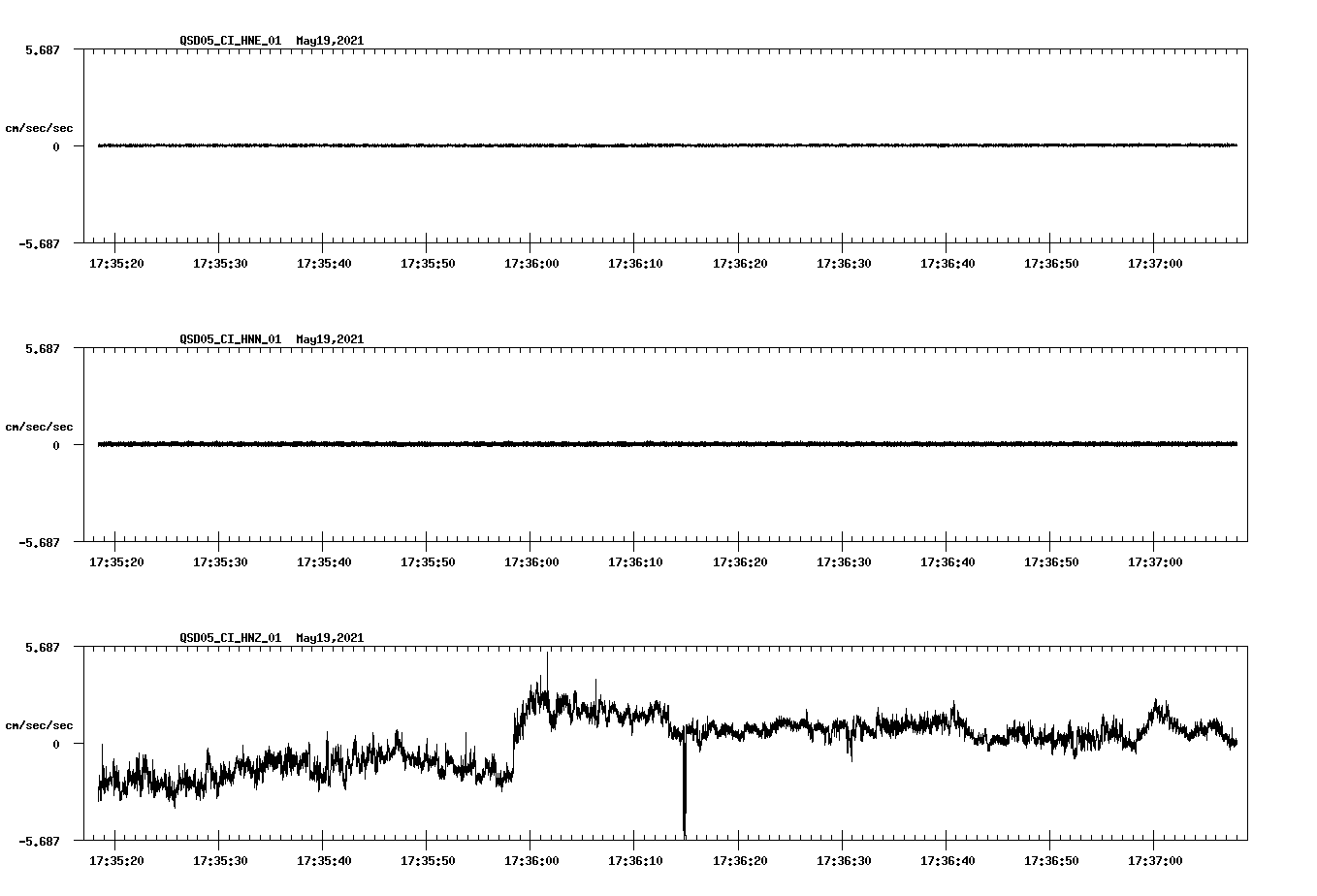
Task: Click the 17:36:30 time tick on HNE axis
Action: pos(842,262)
